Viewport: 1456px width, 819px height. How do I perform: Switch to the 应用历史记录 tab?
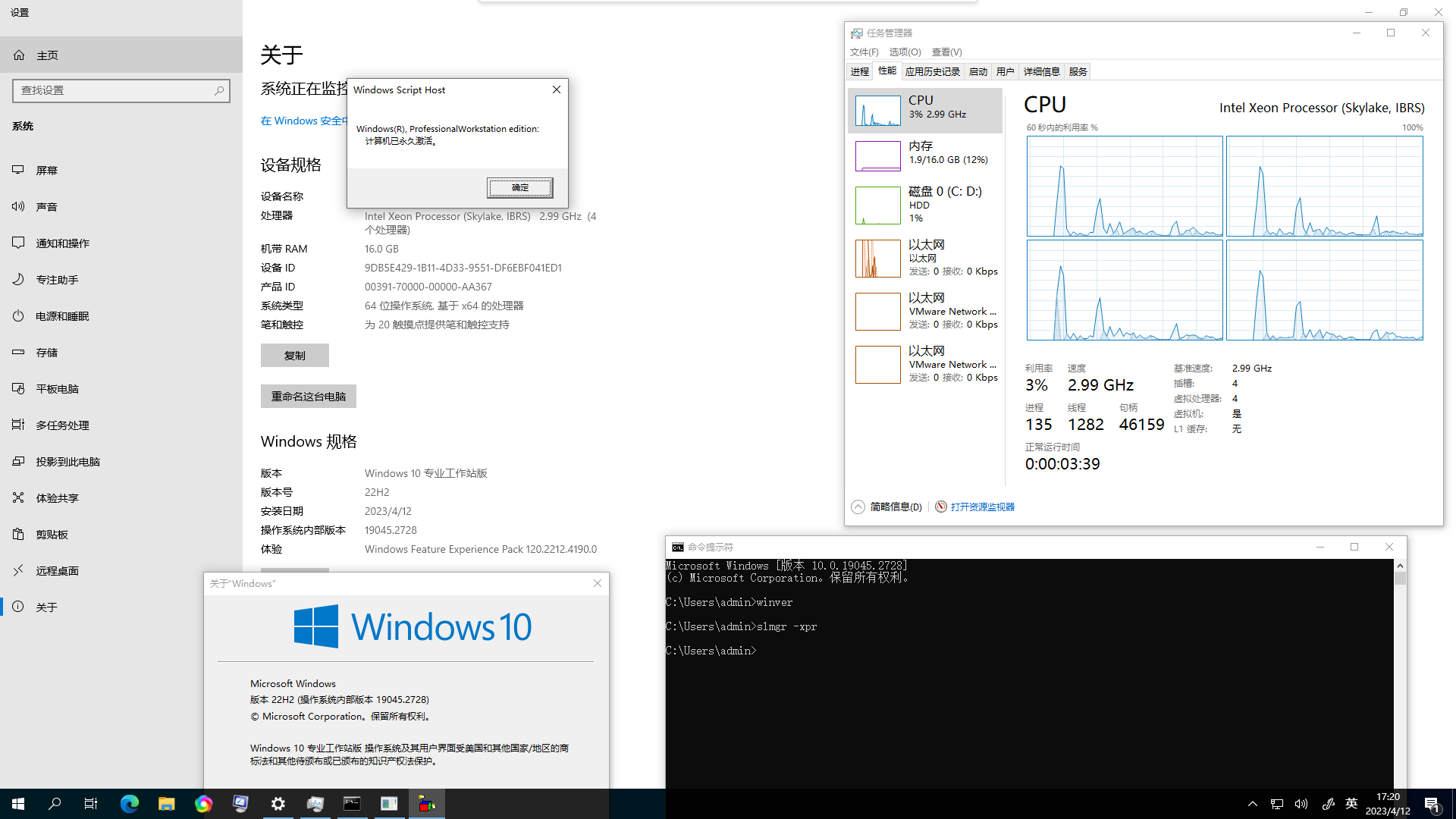click(x=933, y=71)
